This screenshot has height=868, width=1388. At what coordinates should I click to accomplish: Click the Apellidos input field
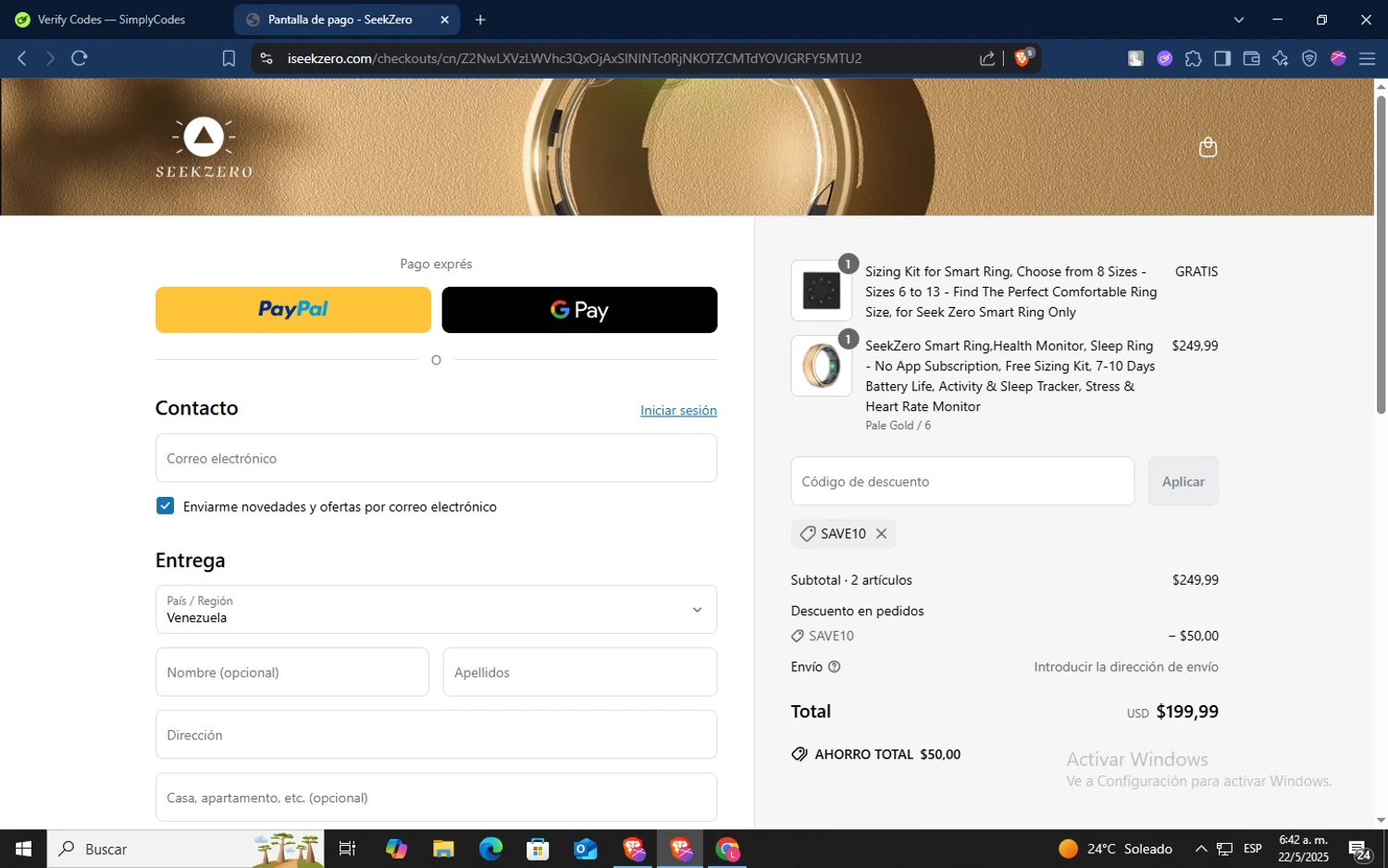pyautogui.click(x=580, y=672)
